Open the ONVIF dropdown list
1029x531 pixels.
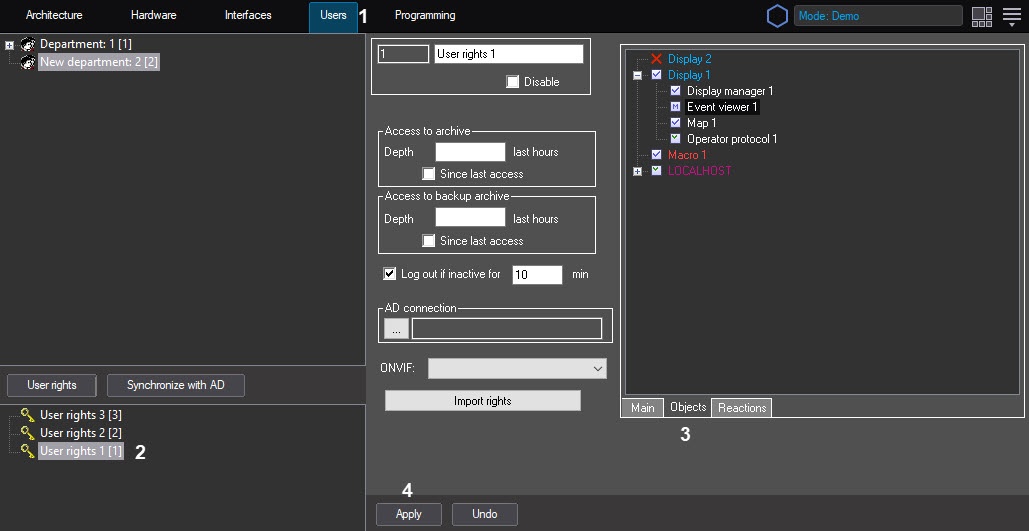tap(517, 368)
